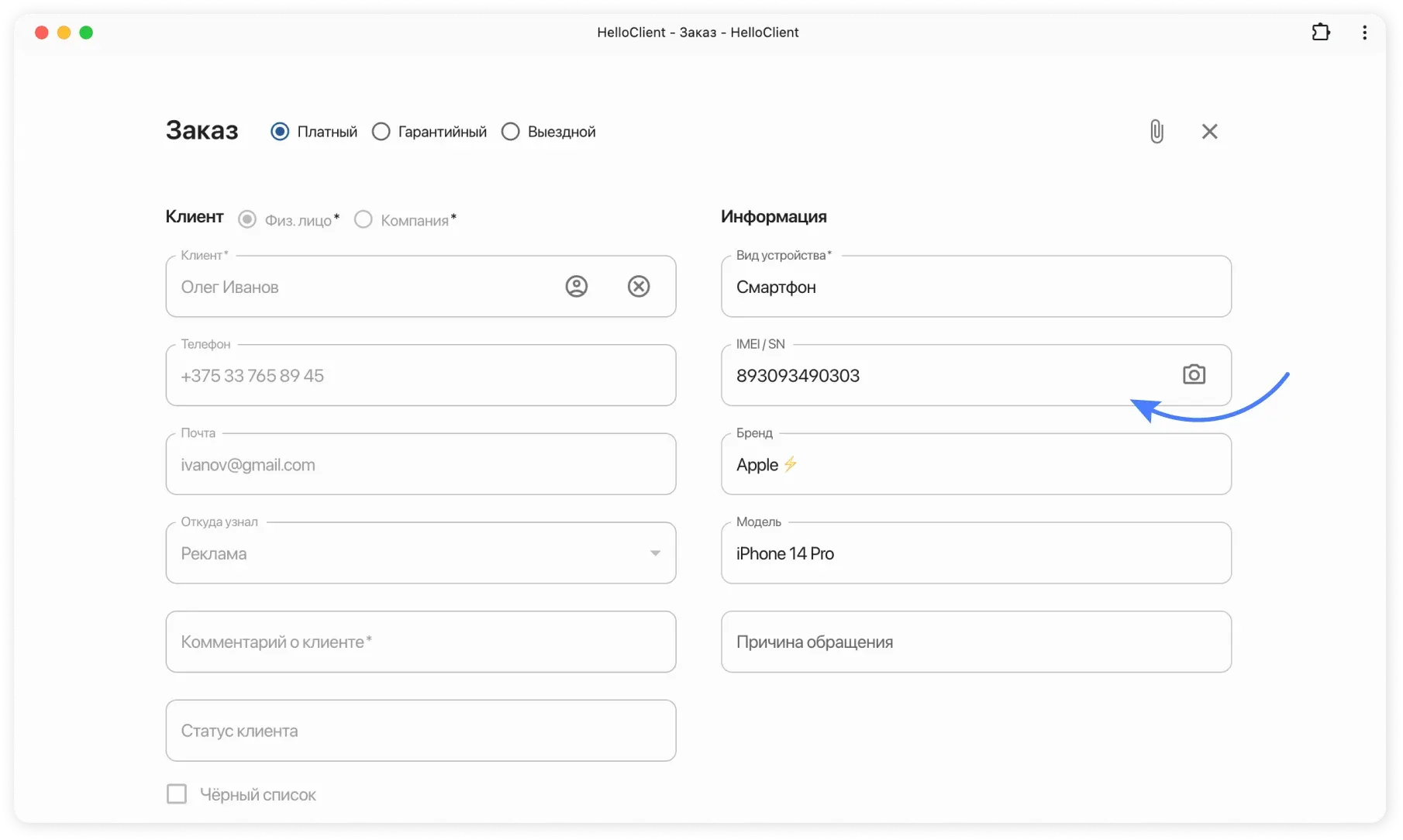This screenshot has width=1403, height=840.
Task: Switch client type to Компания
Action: pyautogui.click(x=363, y=219)
